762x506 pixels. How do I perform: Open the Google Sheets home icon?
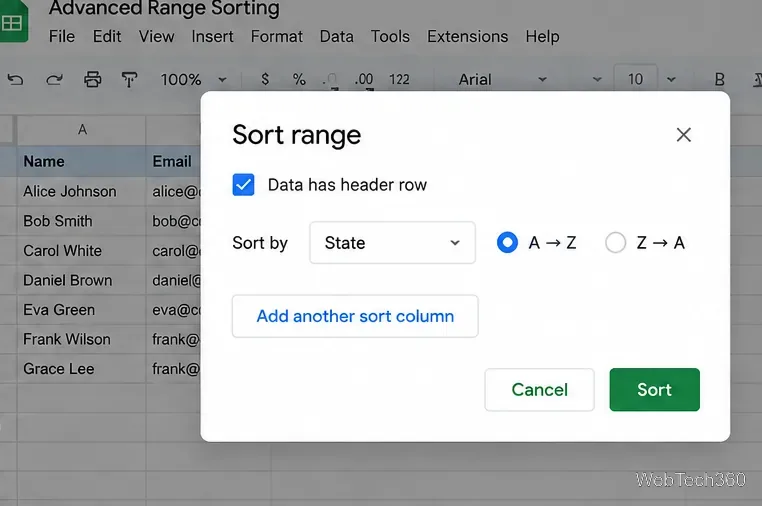click(x=13, y=21)
